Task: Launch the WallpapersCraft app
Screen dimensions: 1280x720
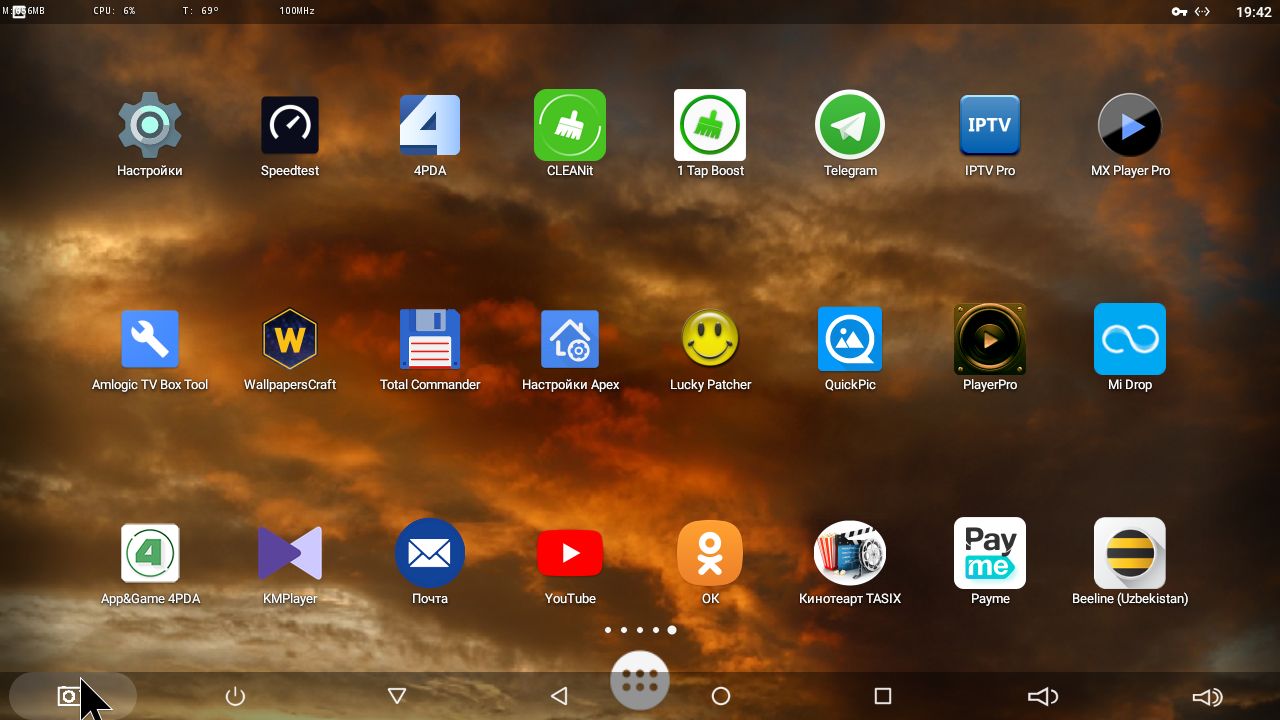Action: point(290,339)
